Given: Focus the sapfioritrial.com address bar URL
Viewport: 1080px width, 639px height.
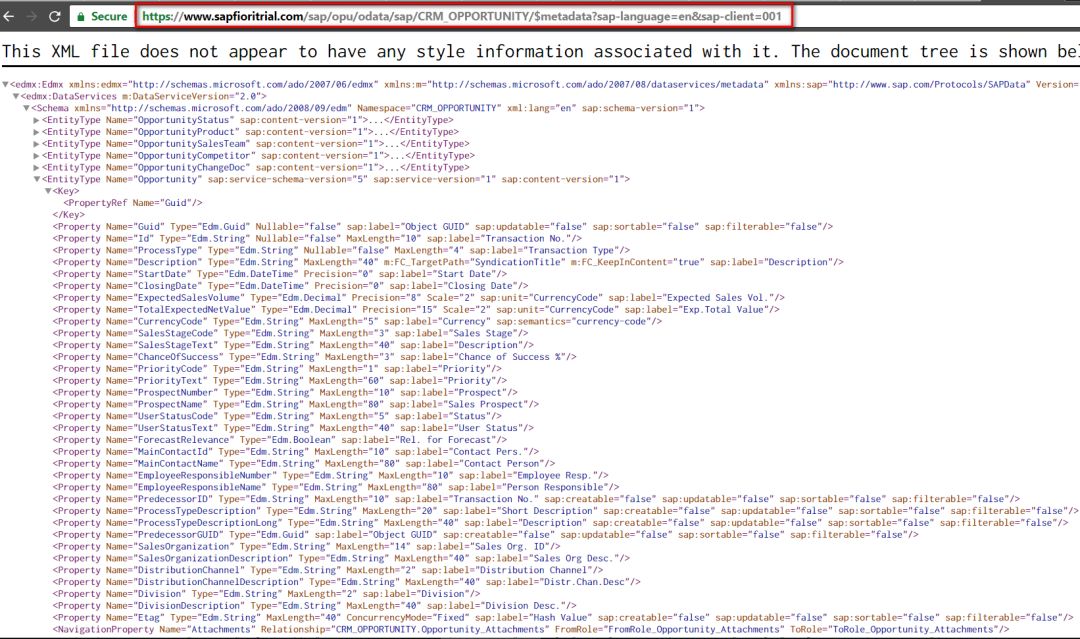Looking at the screenshot, I should pyautogui.click(x=462, y=16).
